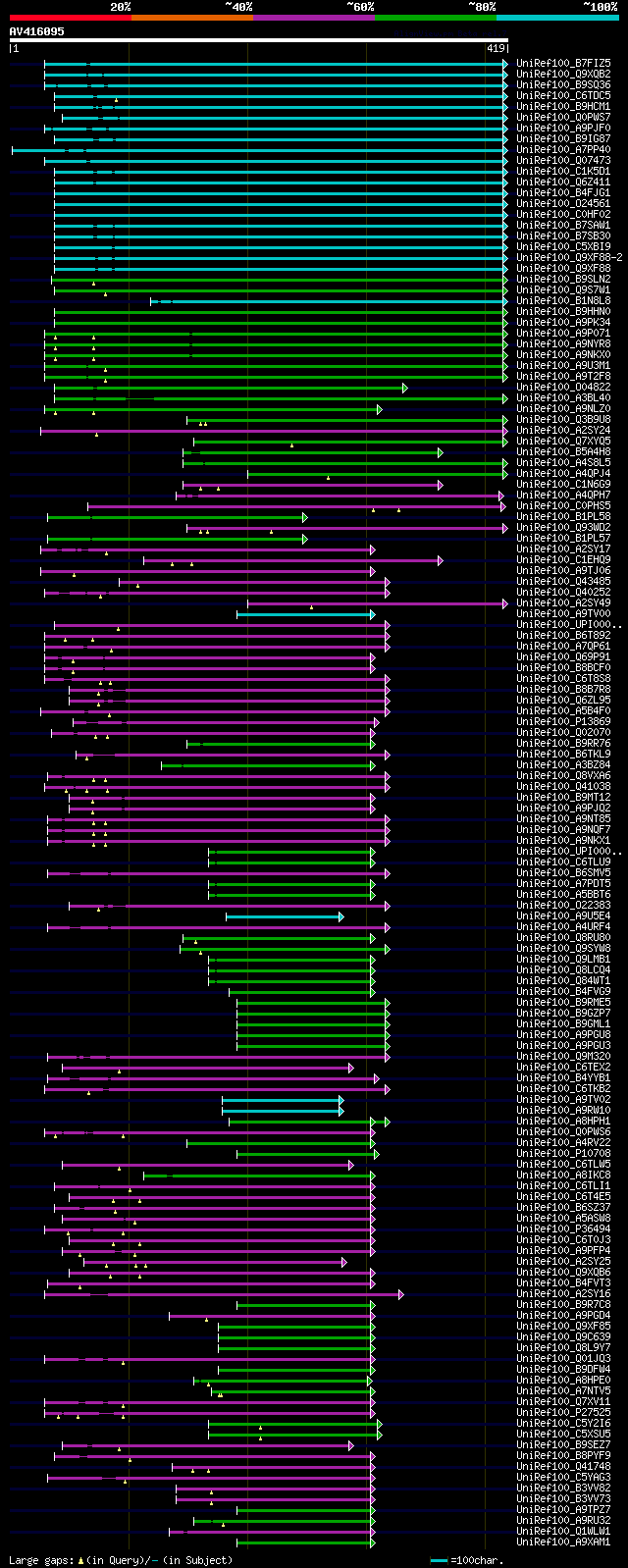This screenshot has width=628, height=1568.
Task: Click hit label UniRef100_C6TLU9
Action: coord(563,862)
